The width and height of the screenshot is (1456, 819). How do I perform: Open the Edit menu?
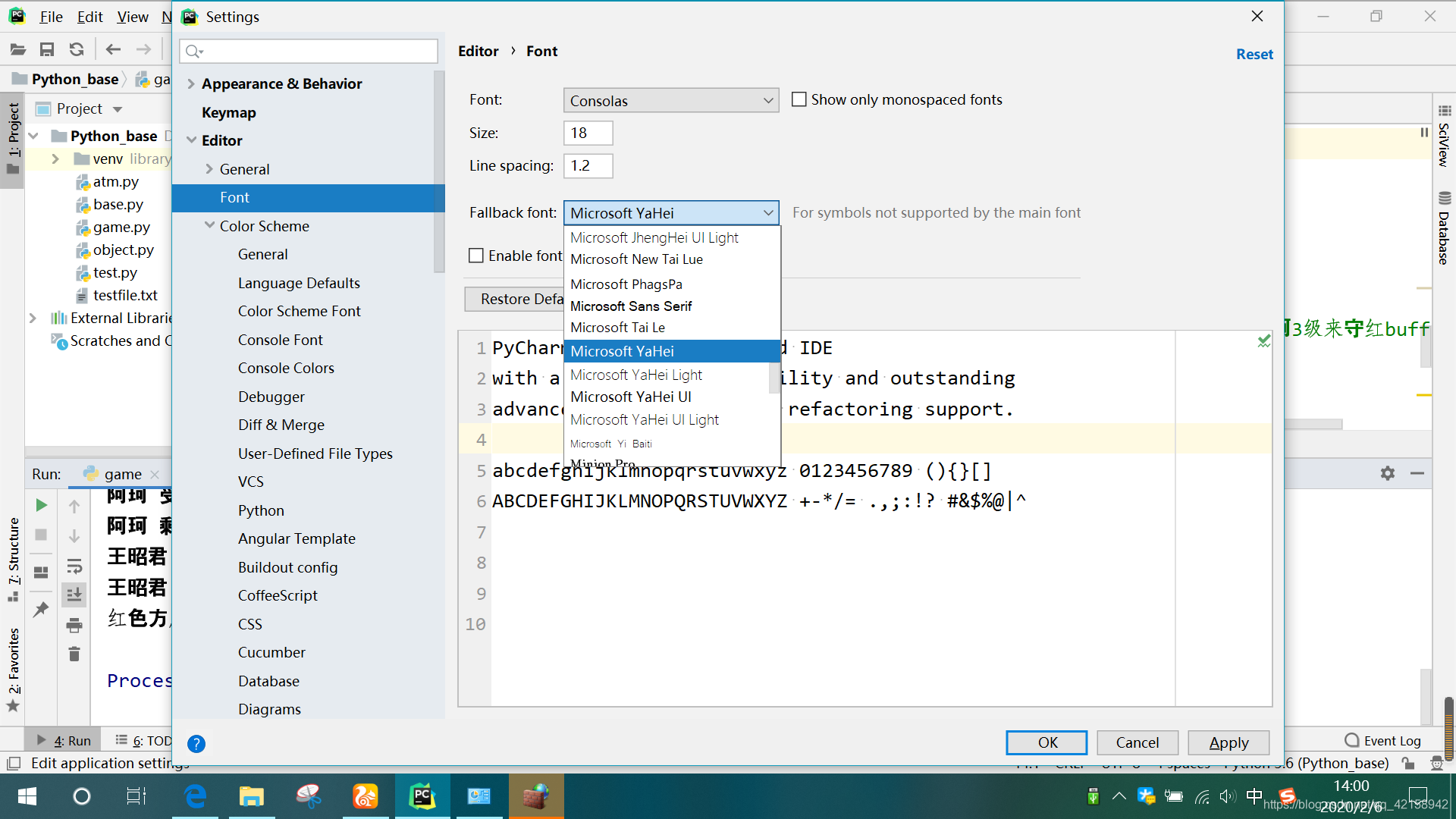(89, 17)
